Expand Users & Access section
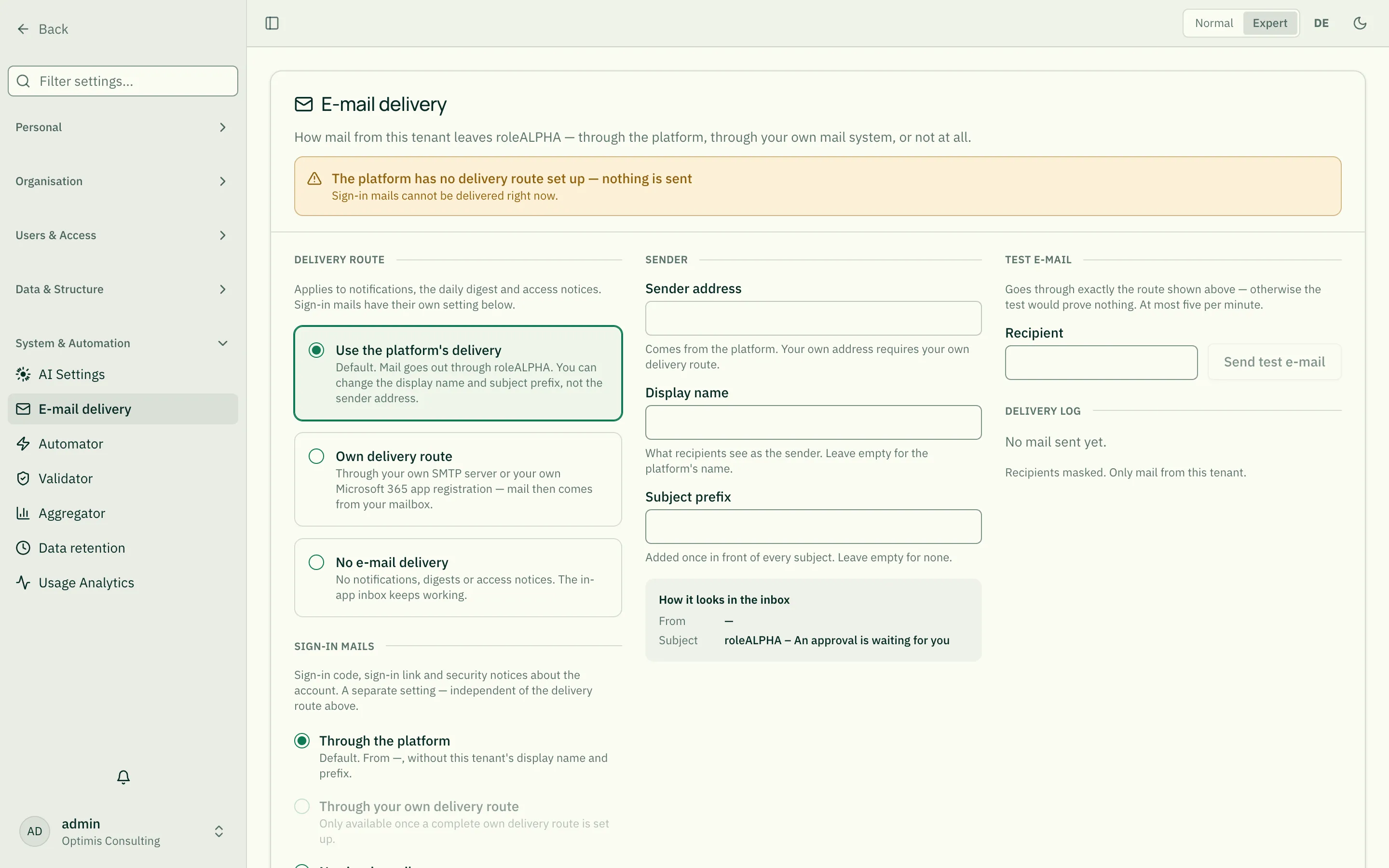 point(123,235)
